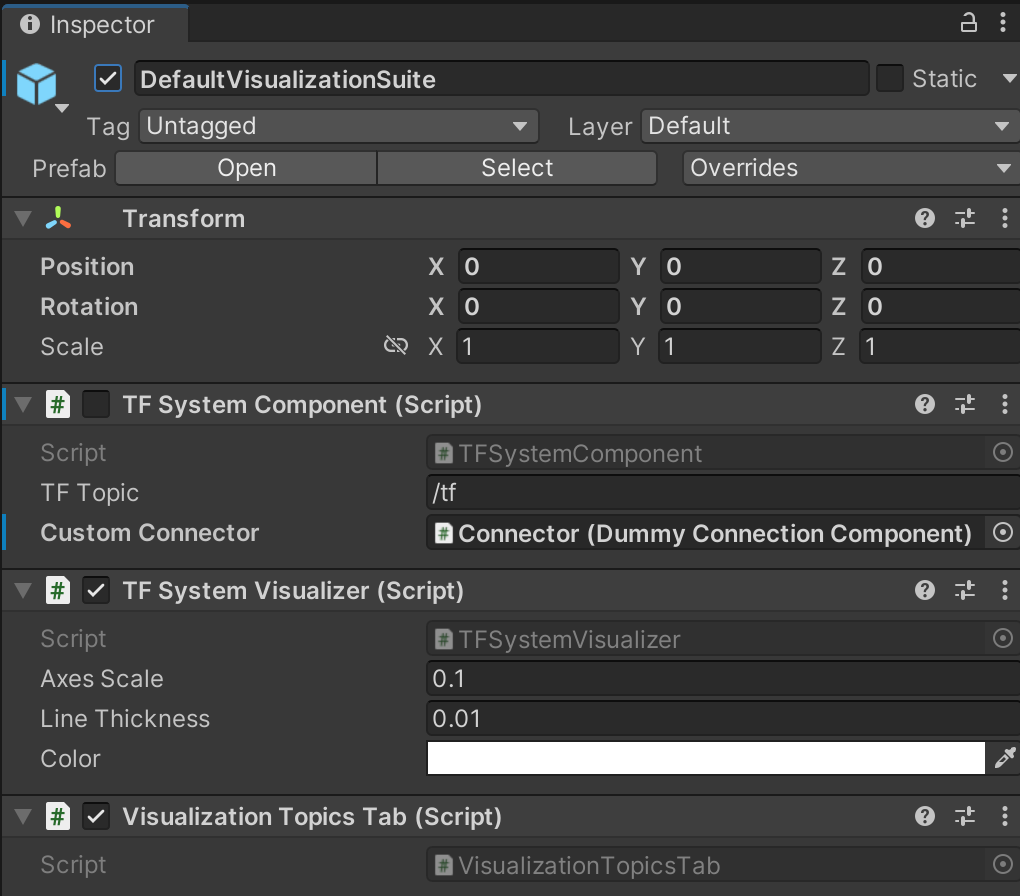Disable the DefaultVisualizationSuite active checkbox
1020x896 pixels.
click(108, 79)
